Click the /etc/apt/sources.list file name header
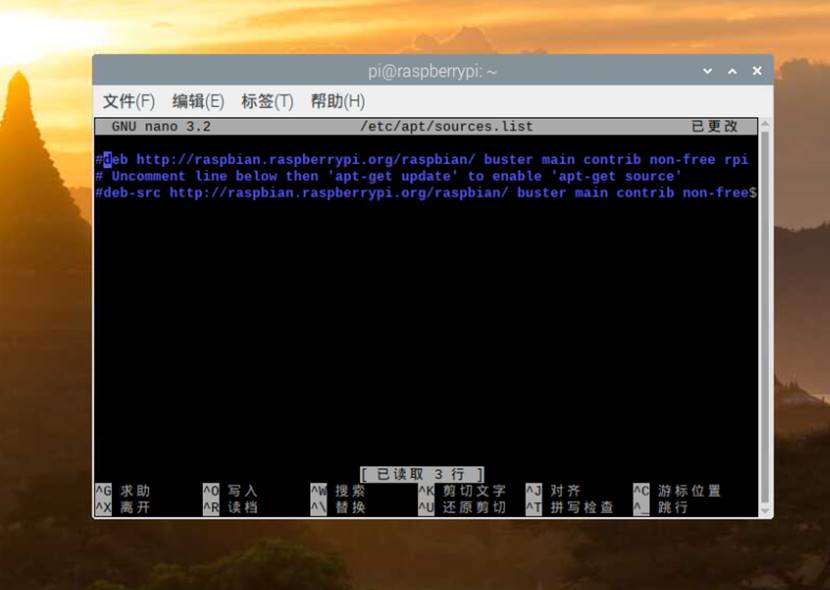The image size is (830, 590). coord(446,126)
